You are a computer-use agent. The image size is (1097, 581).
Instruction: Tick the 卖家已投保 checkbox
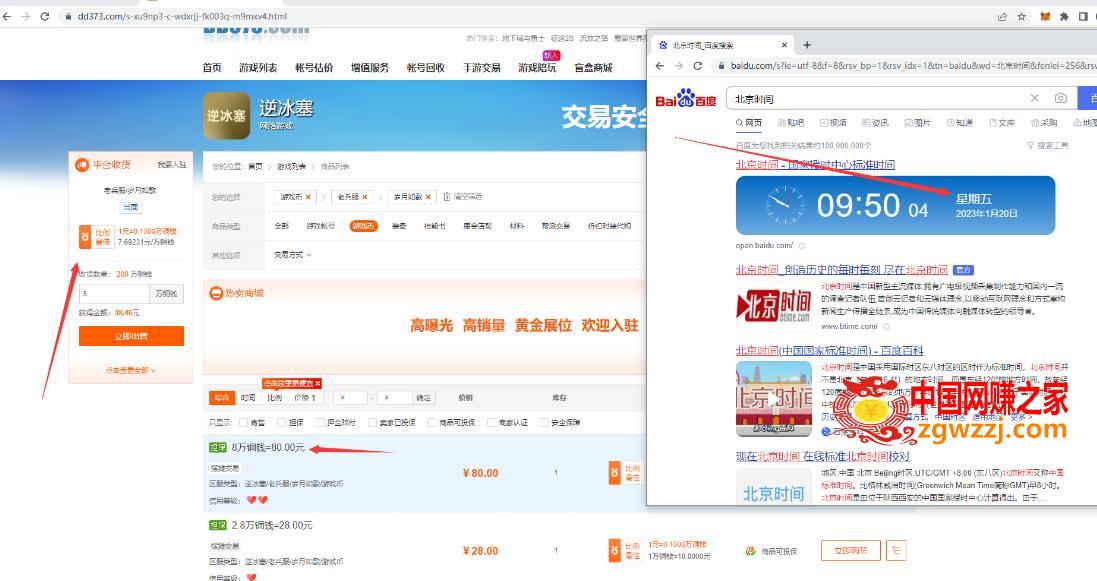coord(372,423)
